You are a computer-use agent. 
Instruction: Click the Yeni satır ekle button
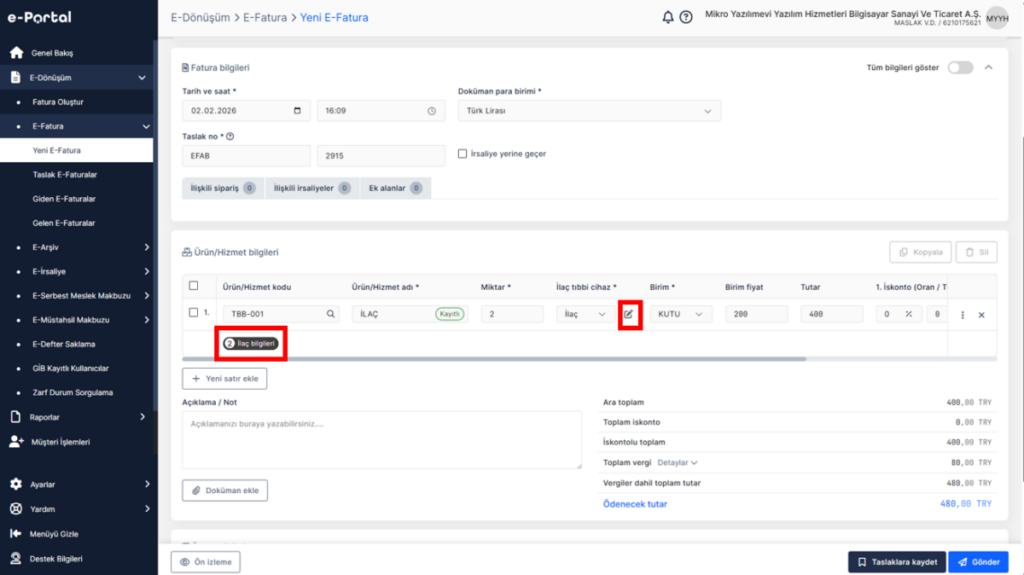click(225, 378)
